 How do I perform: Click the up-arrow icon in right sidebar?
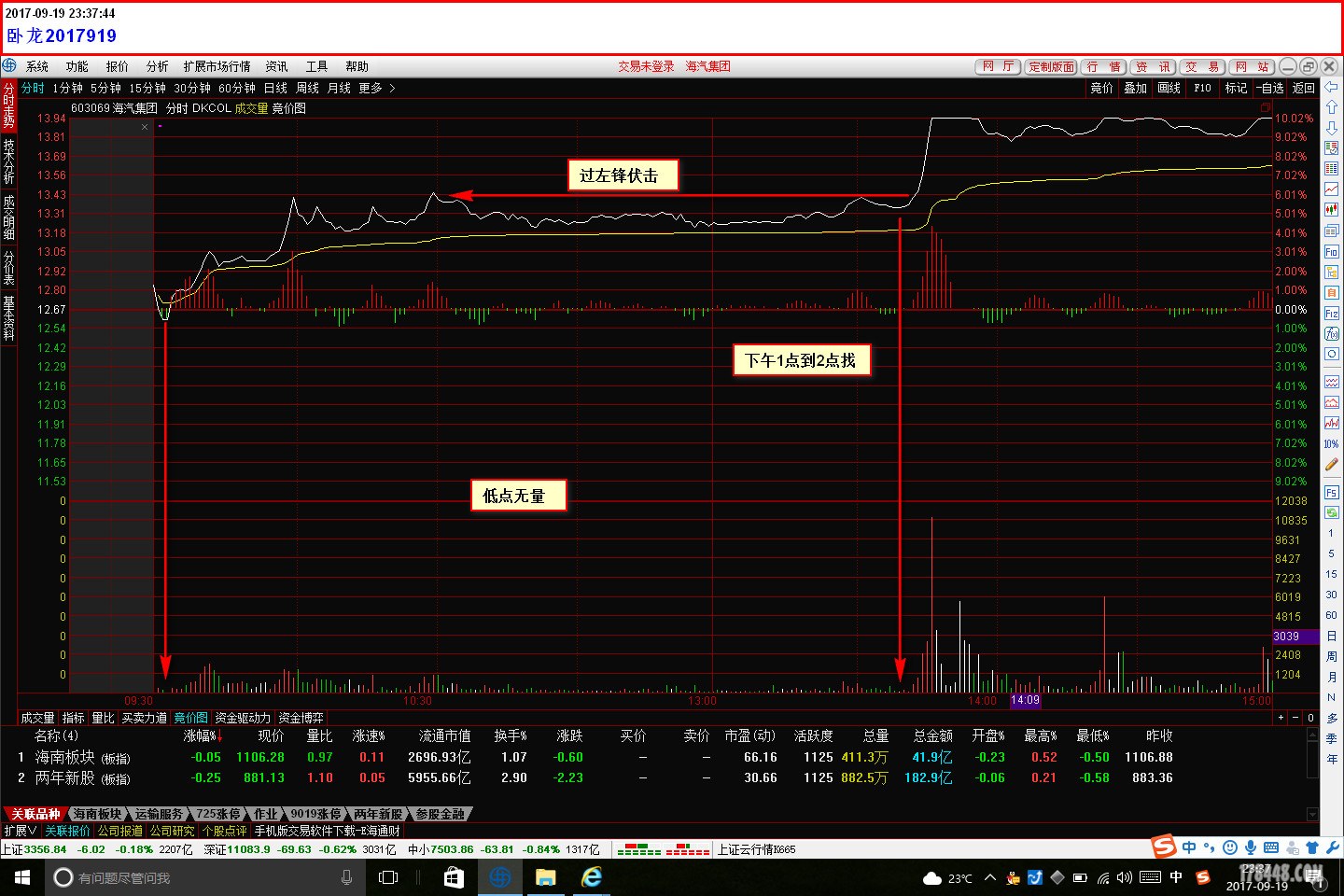1331,107
